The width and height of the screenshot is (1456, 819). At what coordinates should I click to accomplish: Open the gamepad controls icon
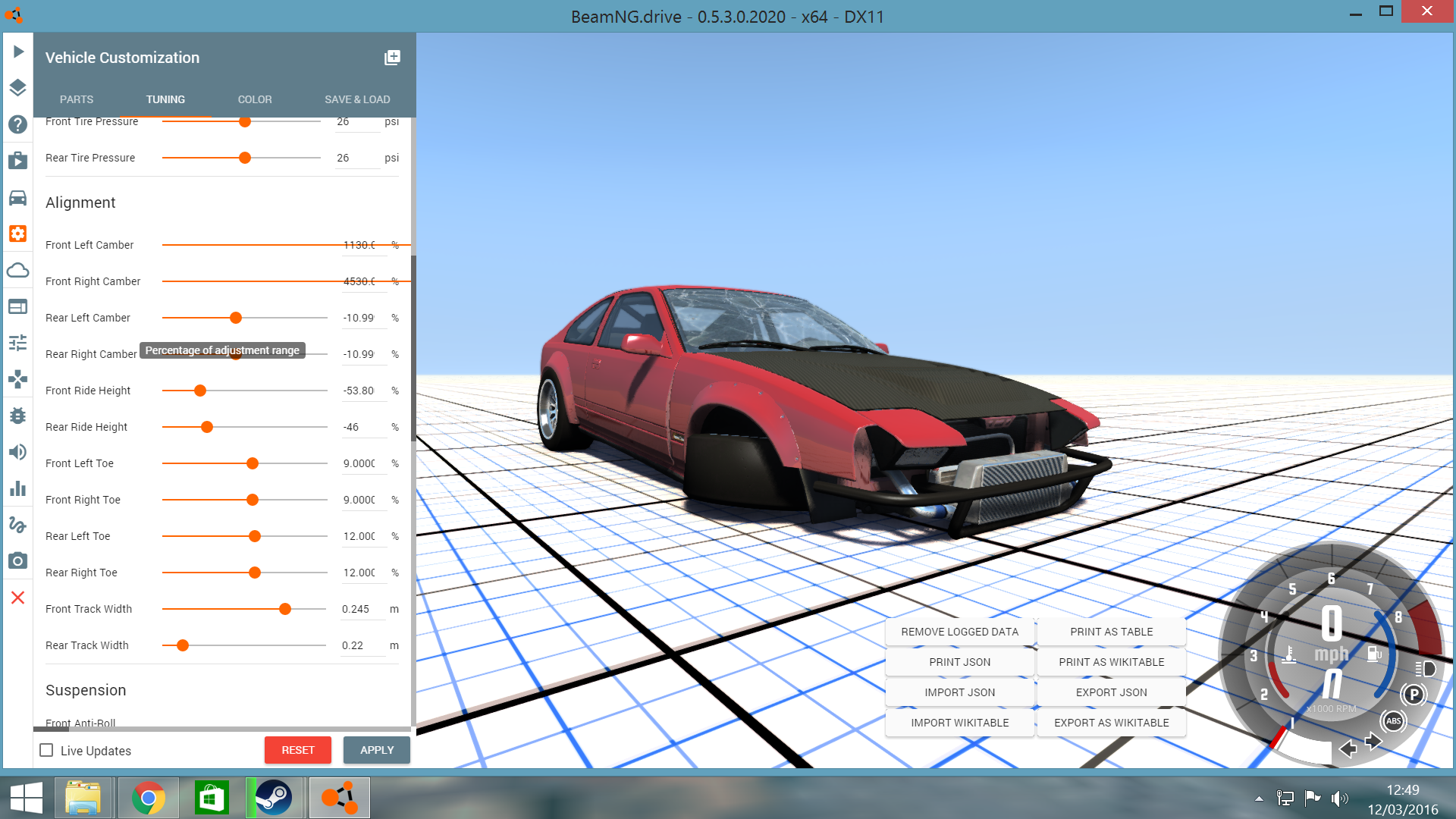point(18,379)
